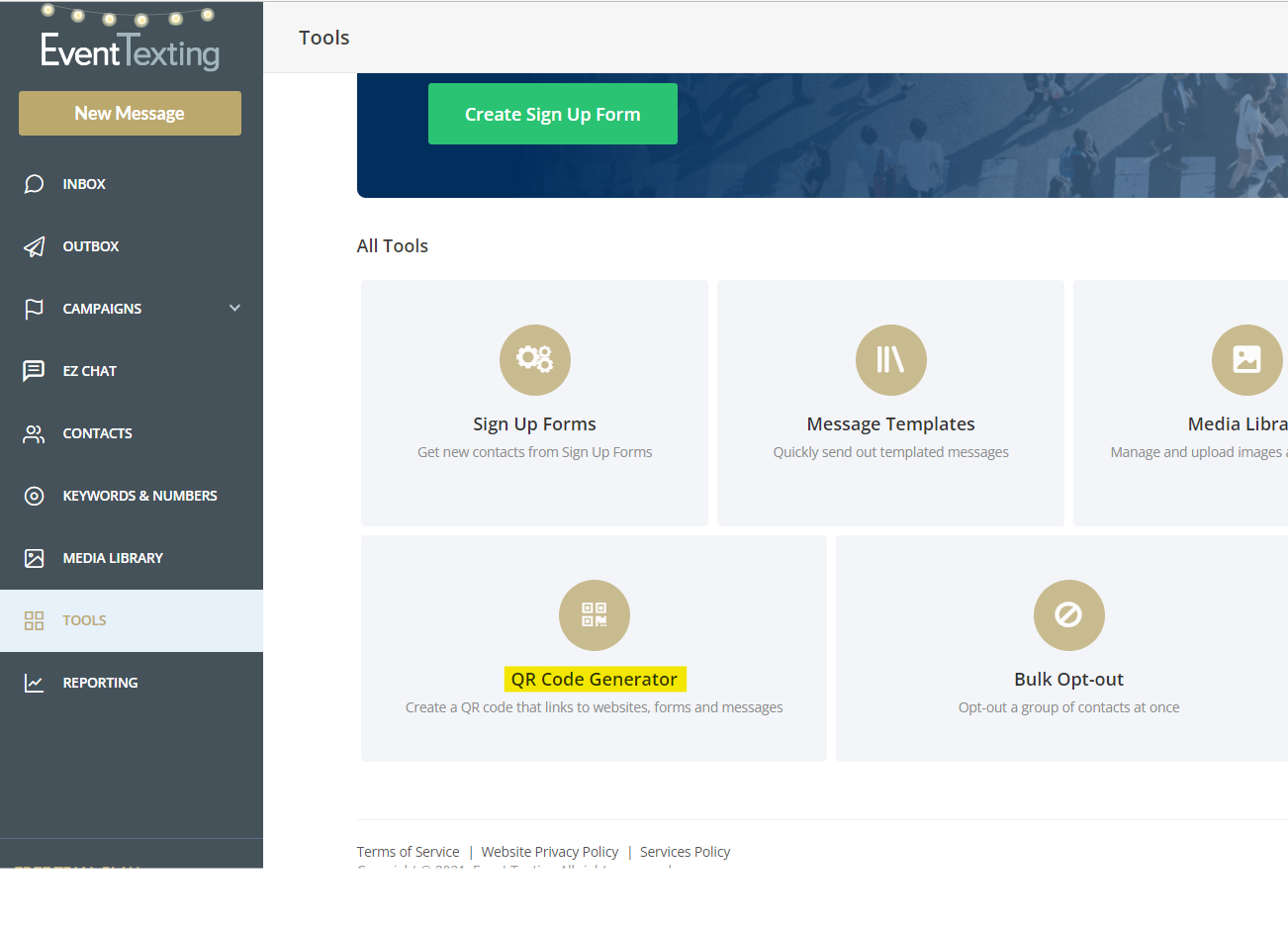Click the Create Sign Up Form button
Screen dimensions: 1288x931
[553, 114]
